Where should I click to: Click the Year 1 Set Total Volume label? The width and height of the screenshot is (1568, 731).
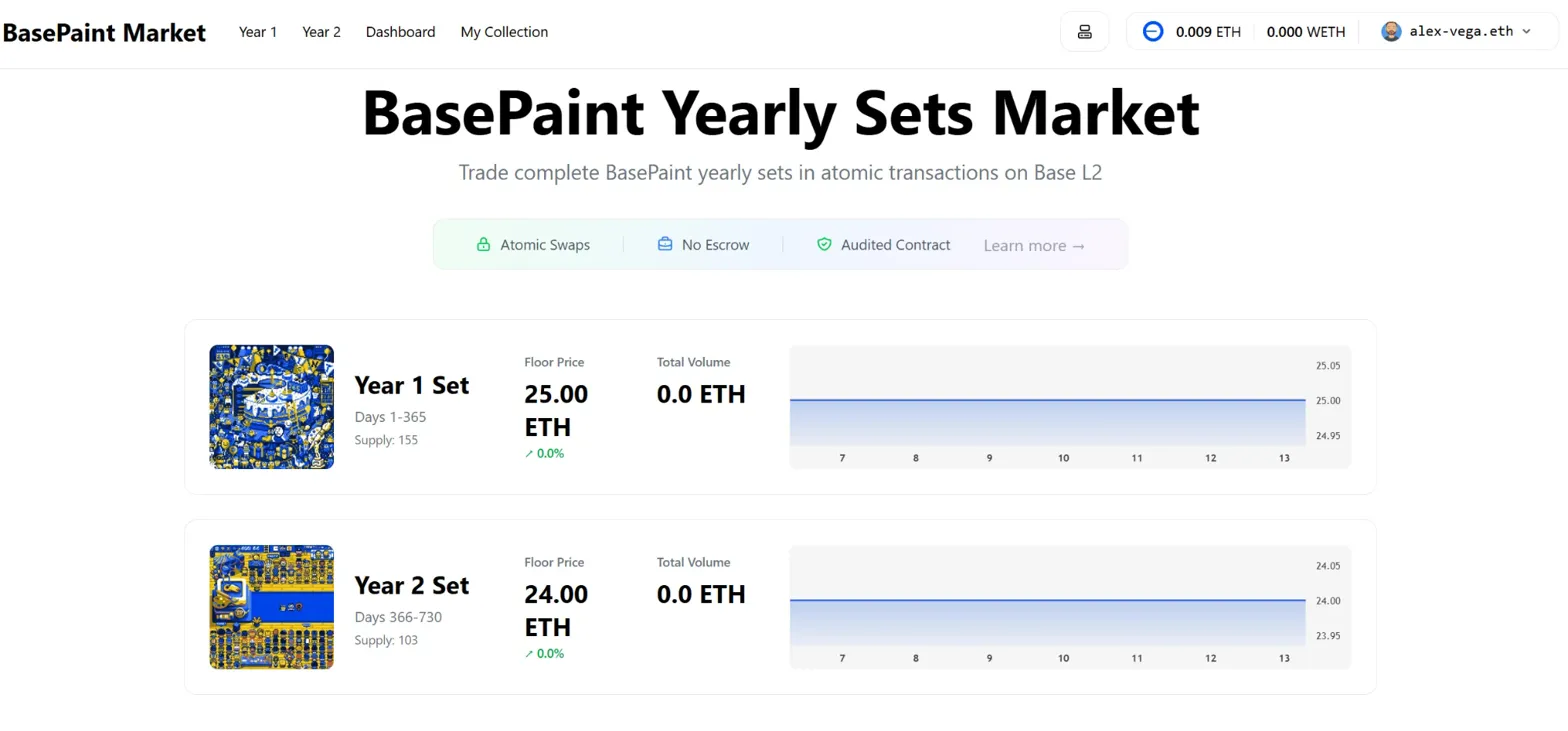tap(694, 362)
